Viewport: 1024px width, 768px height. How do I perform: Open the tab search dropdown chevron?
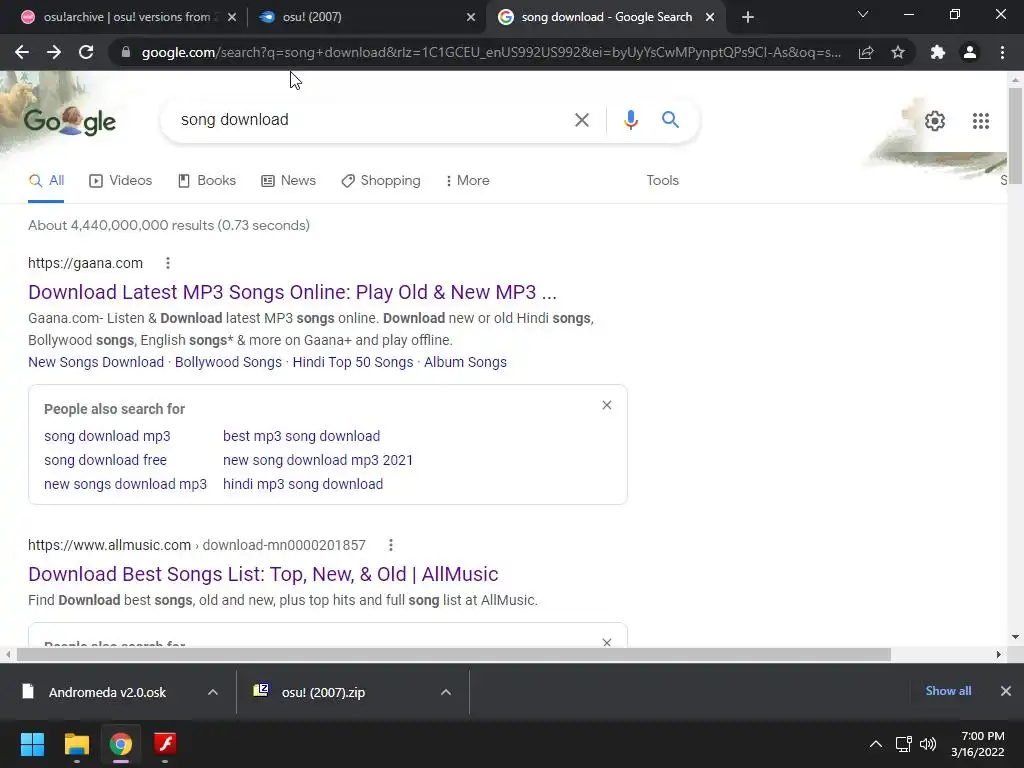(x=863, y=14)
